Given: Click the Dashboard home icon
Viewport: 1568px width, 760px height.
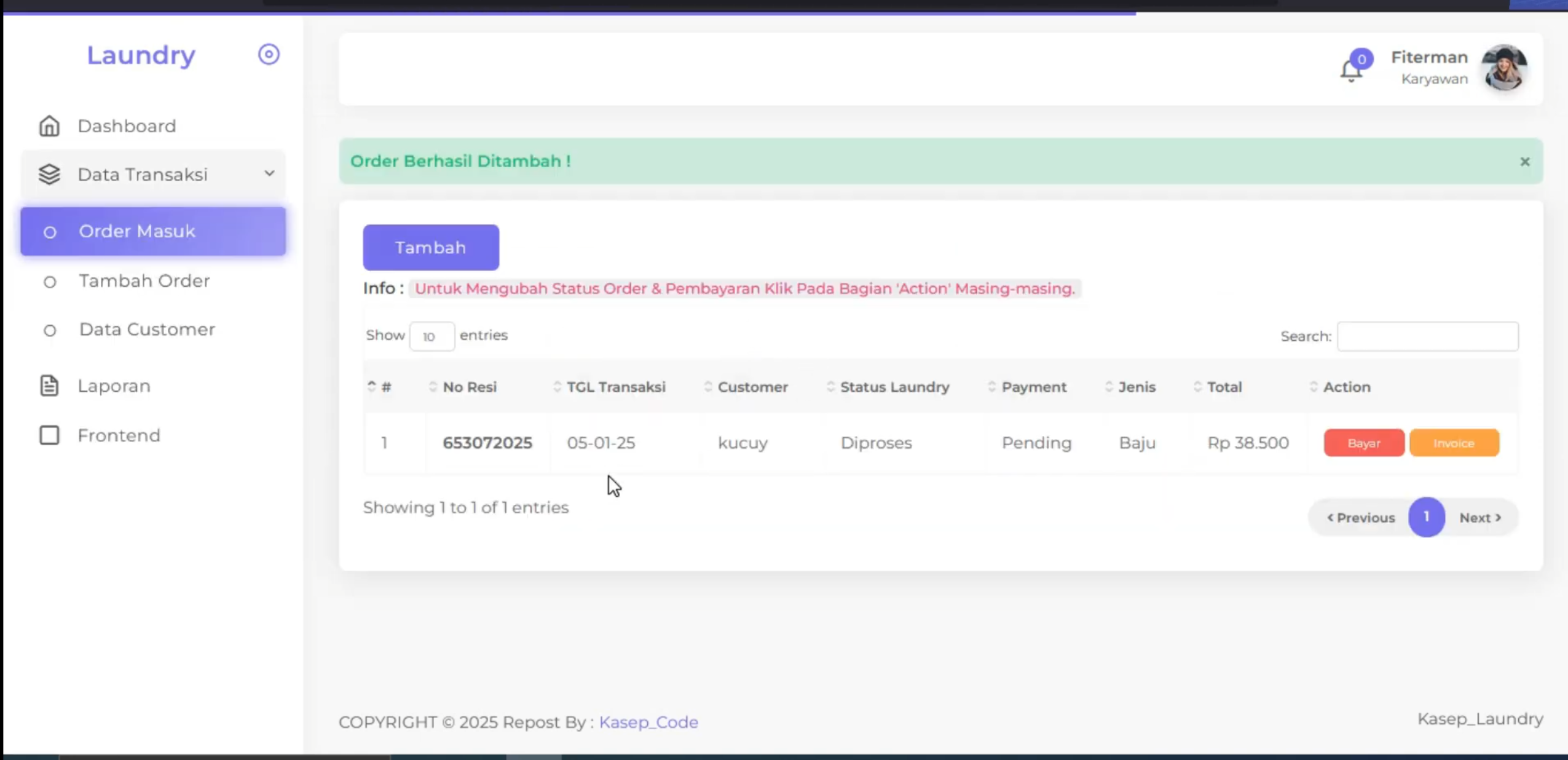Looking at the screenshot, I should tap(49, 126).
